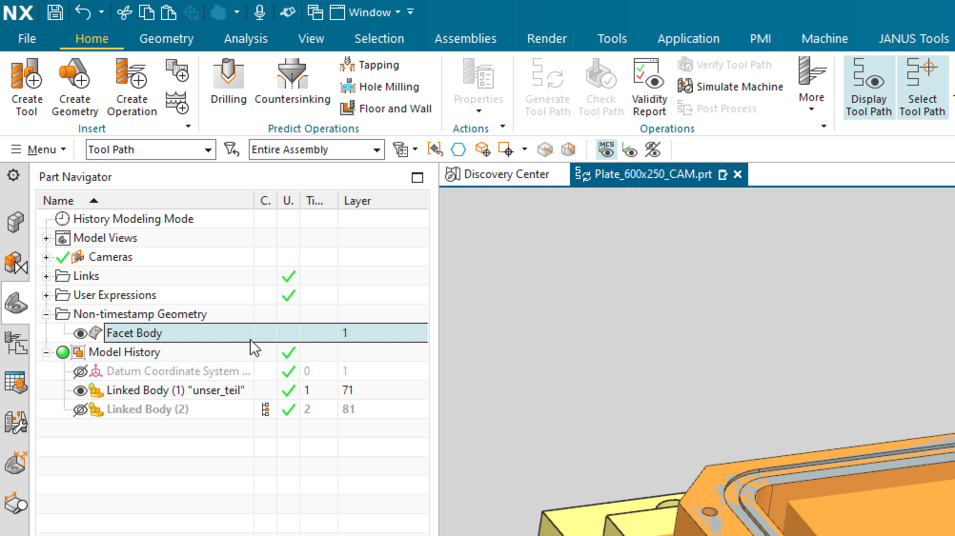Select History Modeling Mode item
Image resolution: width=955 pixels, height=536 pixels.
pos(133,219)
